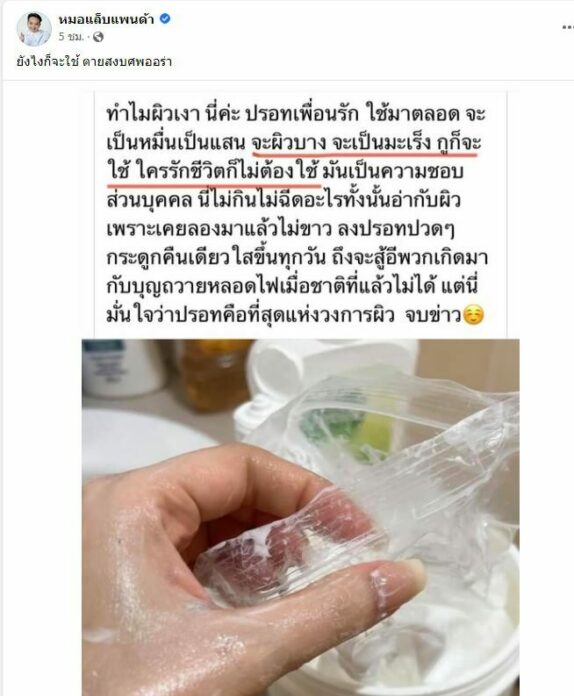Click the lotion bottle in photo background

click(x=122, y=368)
